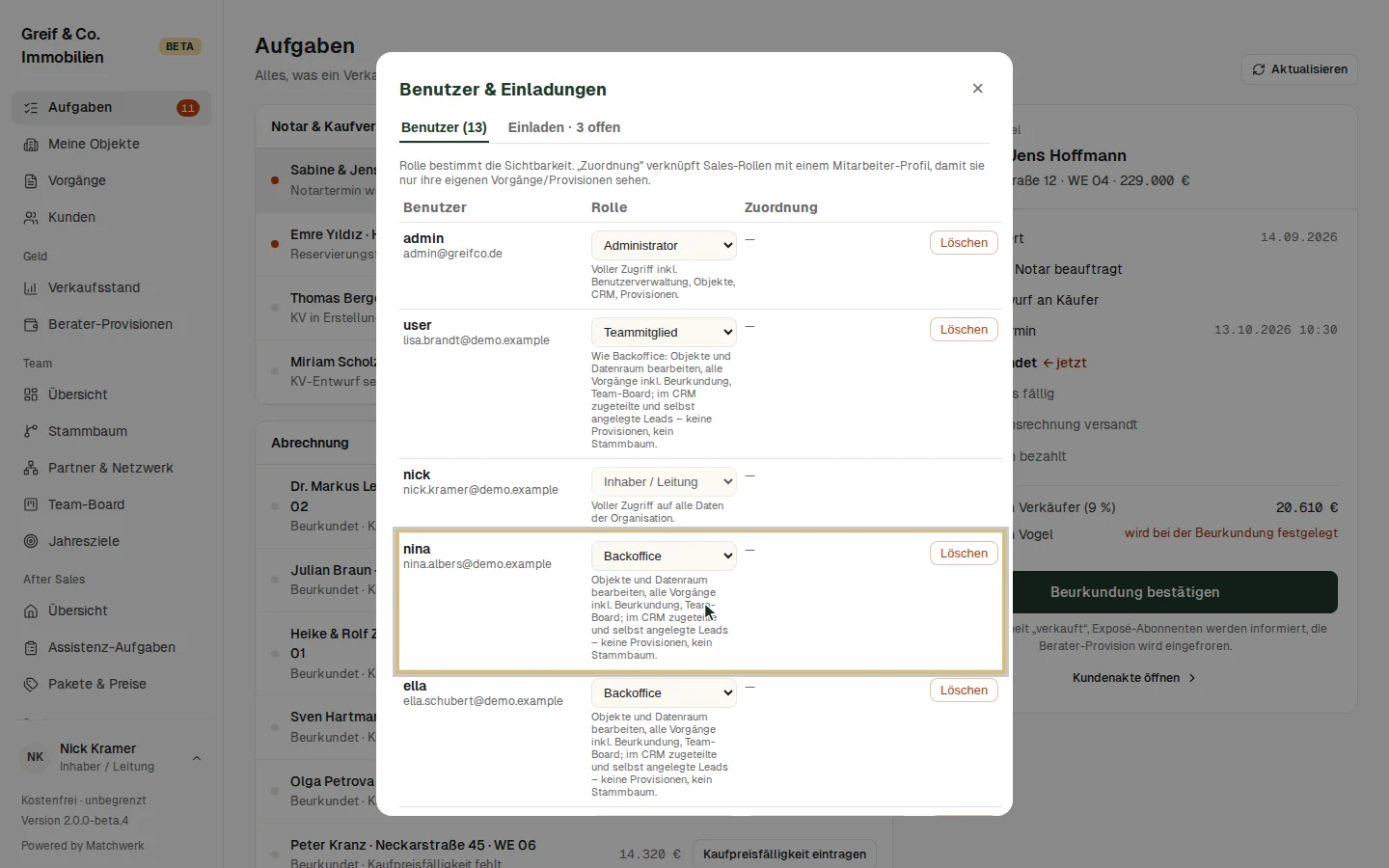Screen dimensions: 1389x868
Task: Click the admin@greifco.de email
Action: (x=452, y=254)
